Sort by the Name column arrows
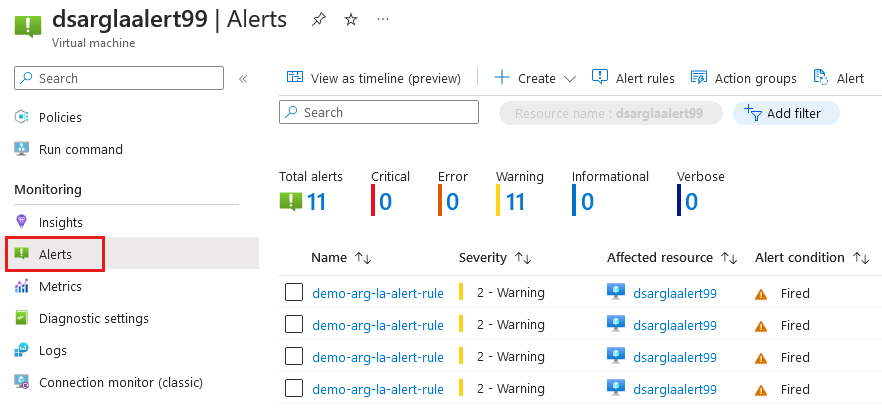Image resolution: width=882 pixels, height=410 pixels. [x=363, y=258]
